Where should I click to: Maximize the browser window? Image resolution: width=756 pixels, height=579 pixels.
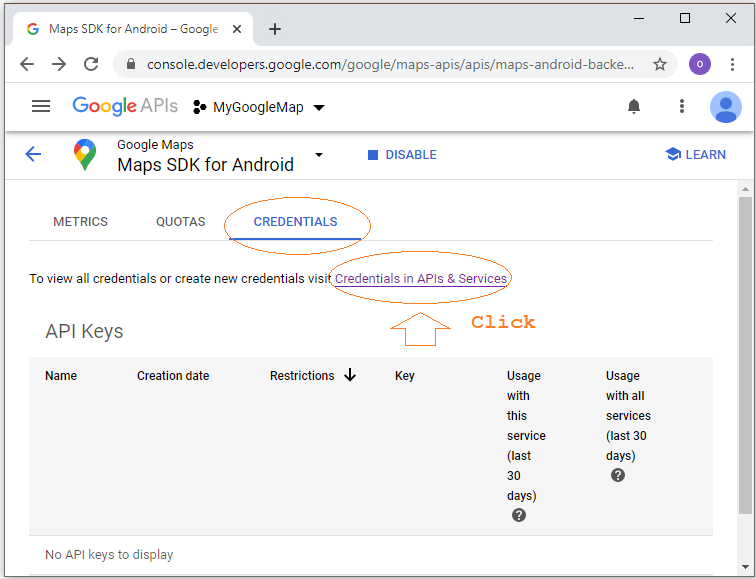click(x=685, y=18)
